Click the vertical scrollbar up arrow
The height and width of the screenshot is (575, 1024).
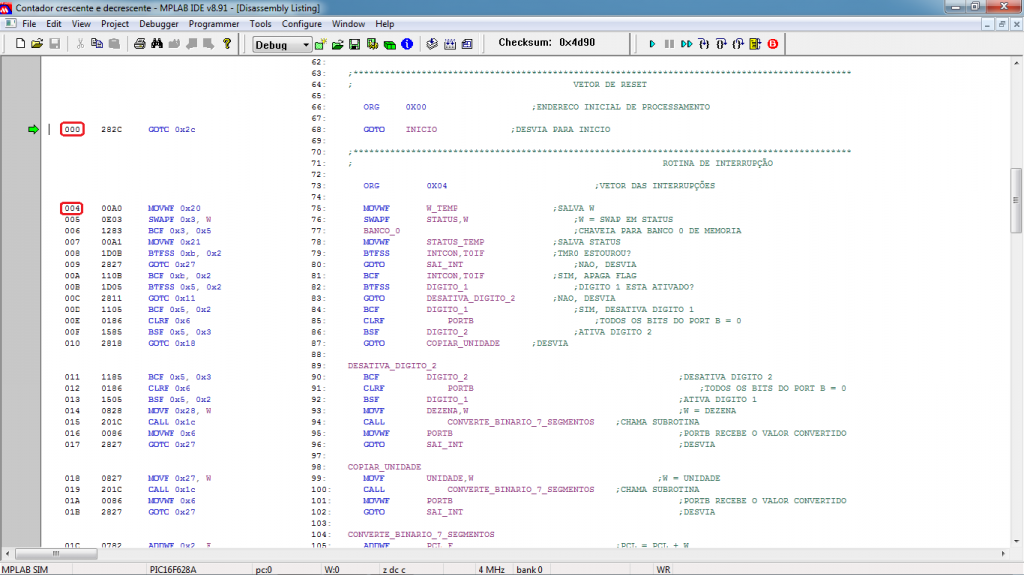pyautogui.click(x=1016, y=63)
